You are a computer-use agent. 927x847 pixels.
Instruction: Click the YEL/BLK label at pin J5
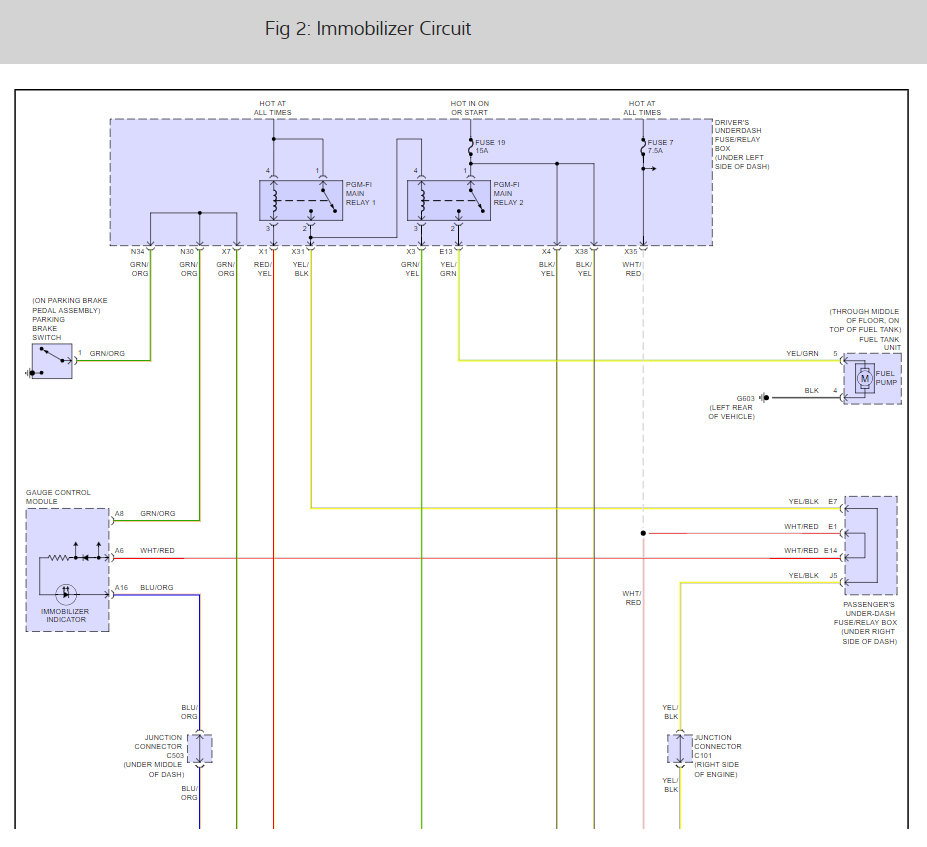[803, 575]
